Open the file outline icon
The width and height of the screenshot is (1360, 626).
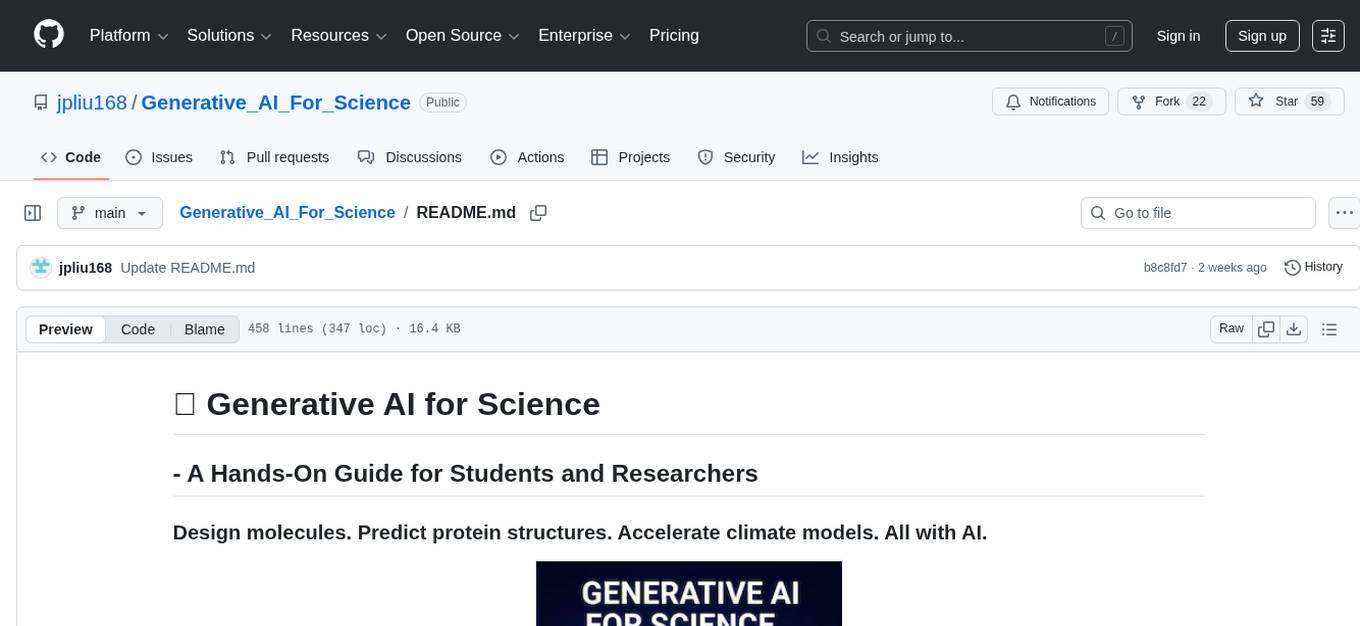click(1330, 328)
